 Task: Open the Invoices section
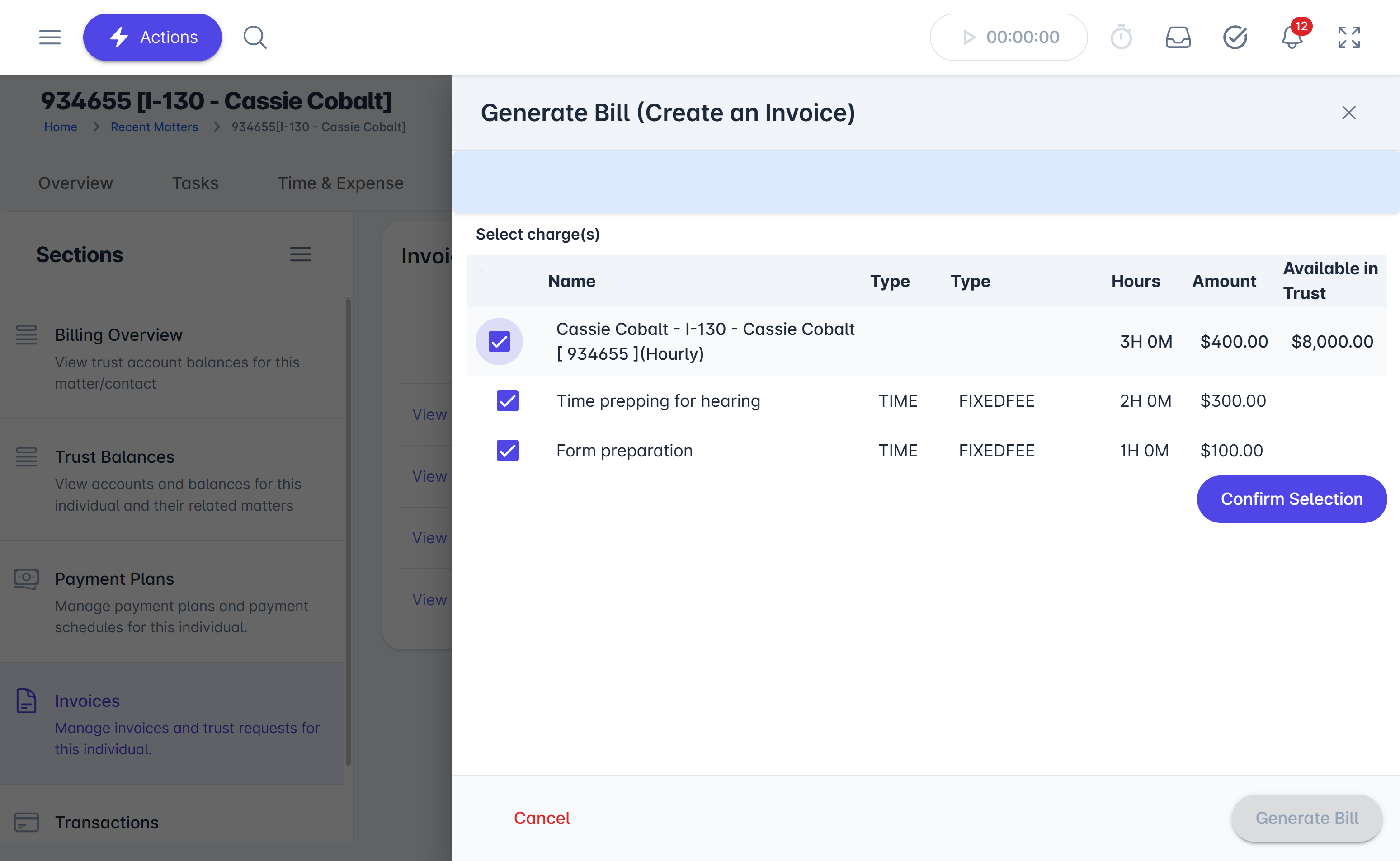coord(172,723)
